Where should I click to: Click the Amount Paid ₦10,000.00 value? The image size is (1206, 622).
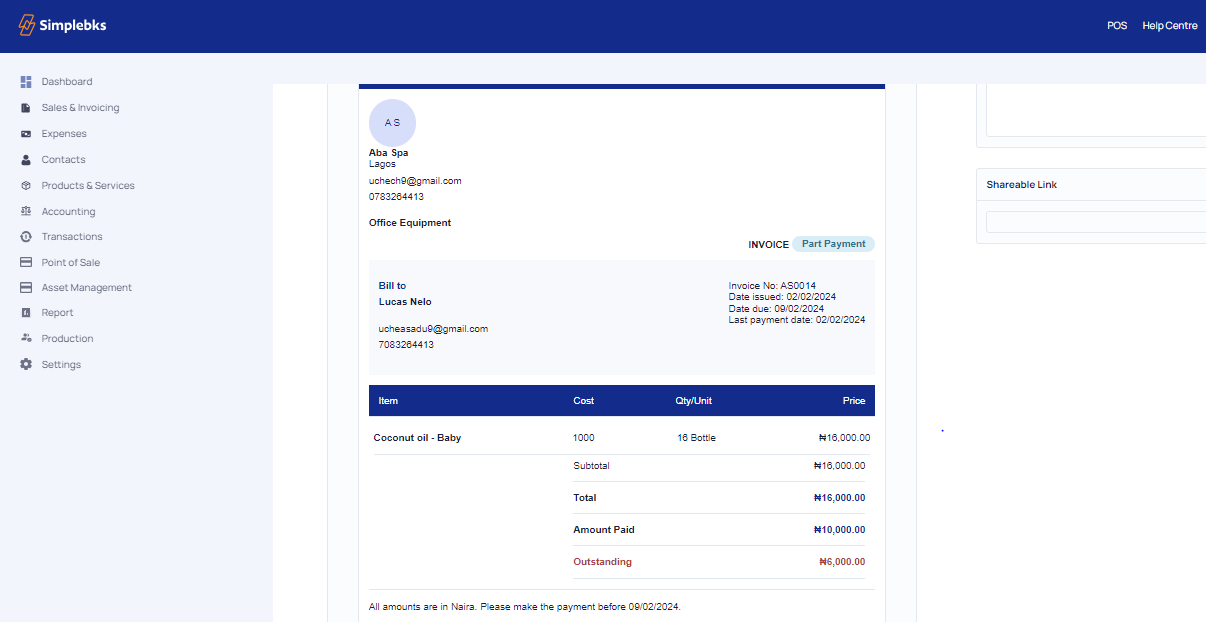pos(840,530)
